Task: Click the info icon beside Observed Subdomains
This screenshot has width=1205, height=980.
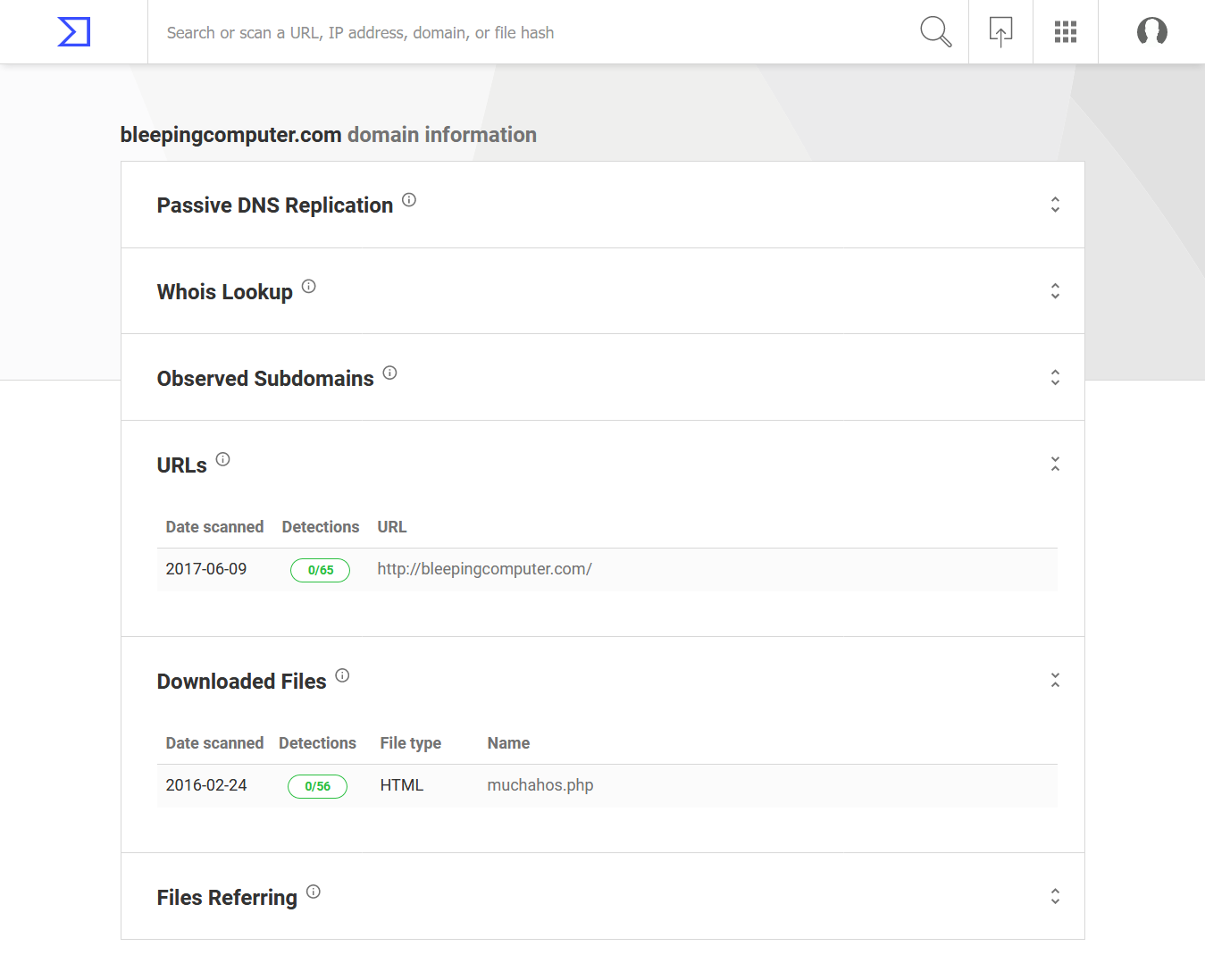Action: 389,373
